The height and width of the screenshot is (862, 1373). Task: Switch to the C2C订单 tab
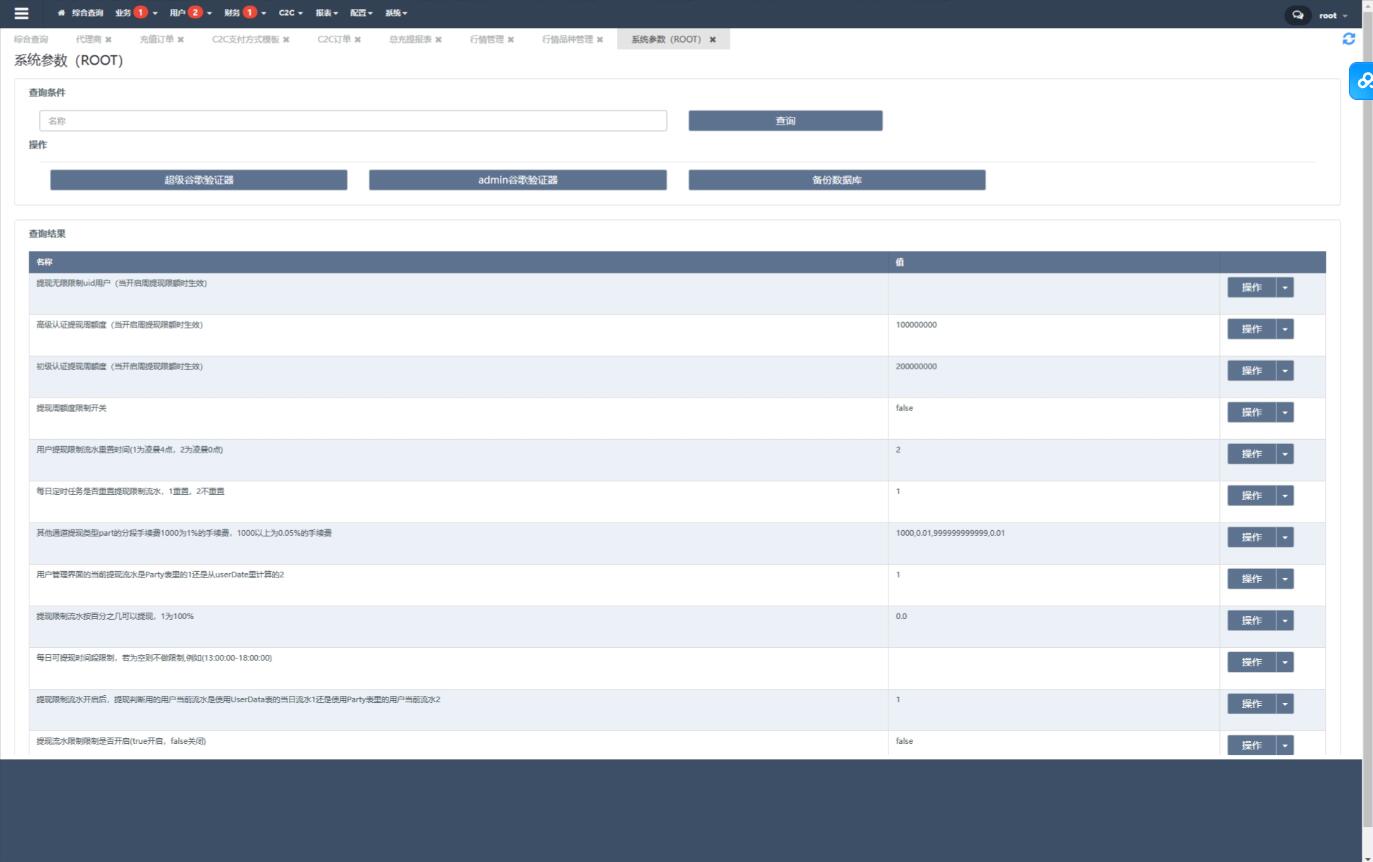pyautogui.click(x=334, y=40)
